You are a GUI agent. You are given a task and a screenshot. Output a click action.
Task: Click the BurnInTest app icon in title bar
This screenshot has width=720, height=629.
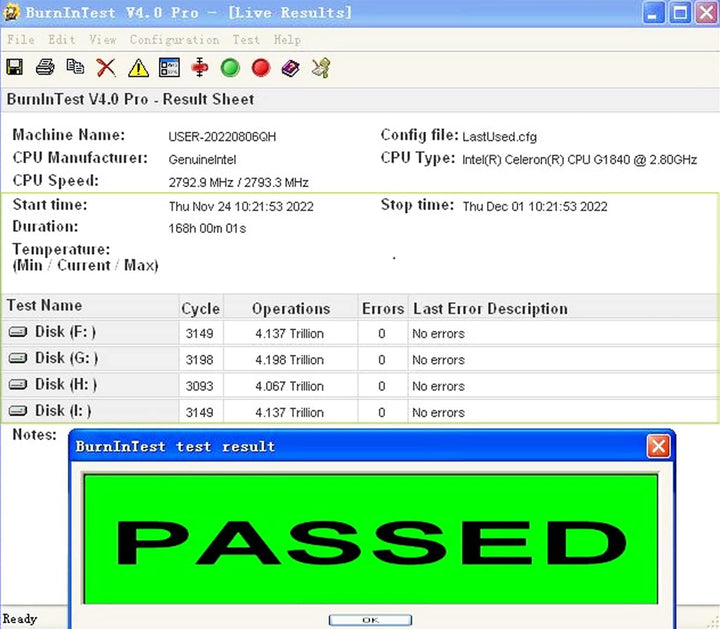coord(11,12)
